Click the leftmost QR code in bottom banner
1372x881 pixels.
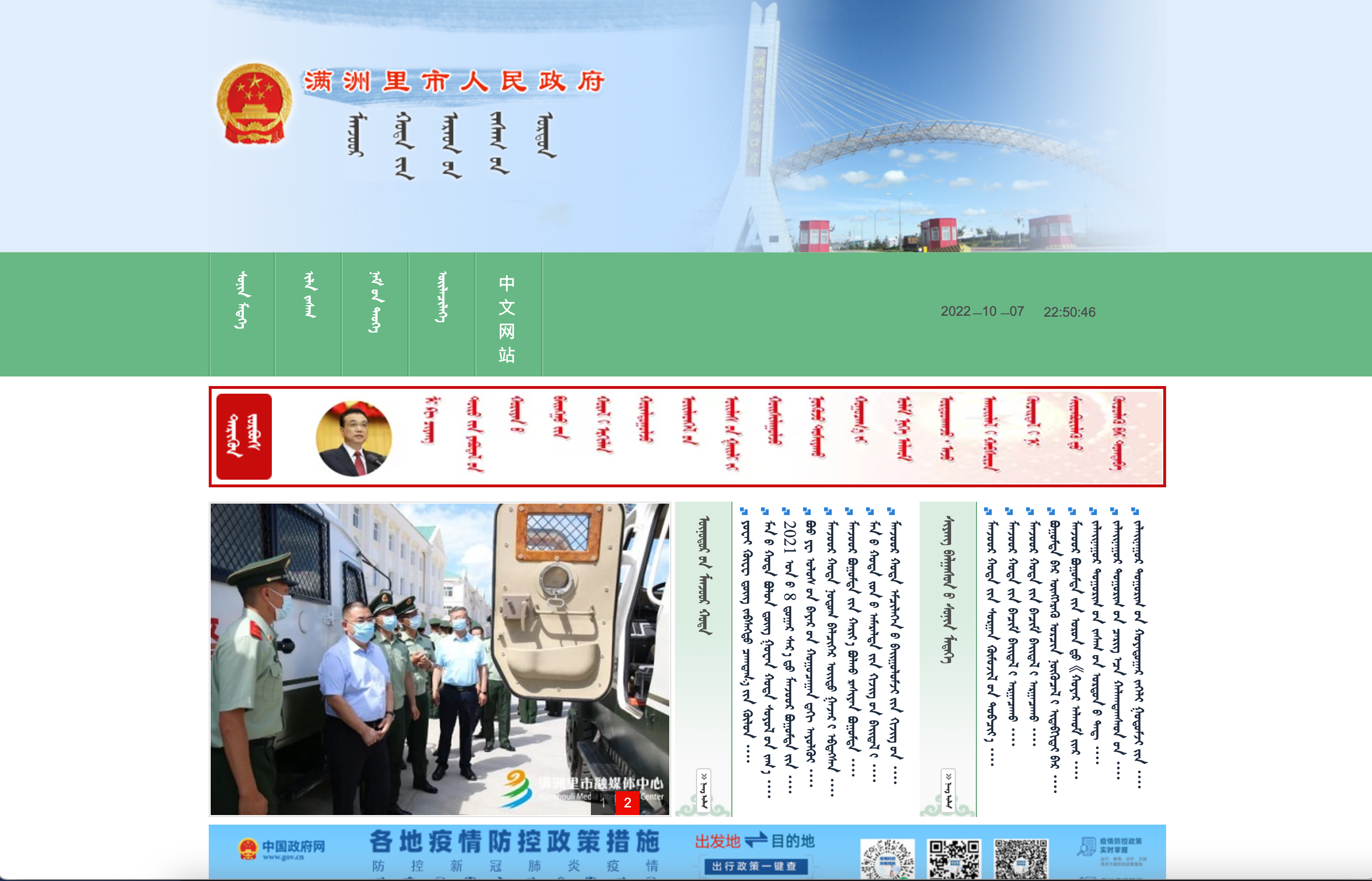pos(887,858)
